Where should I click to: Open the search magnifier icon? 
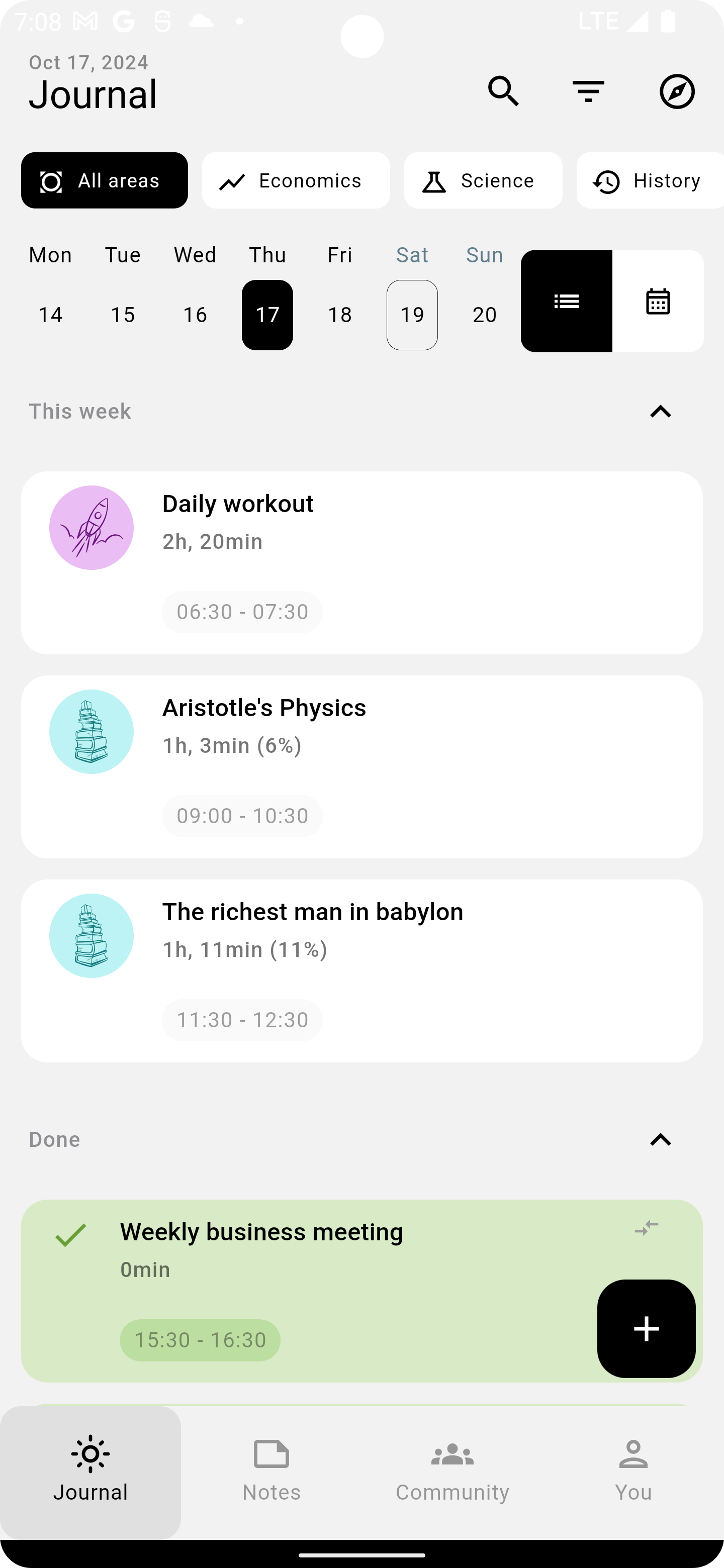503,91
